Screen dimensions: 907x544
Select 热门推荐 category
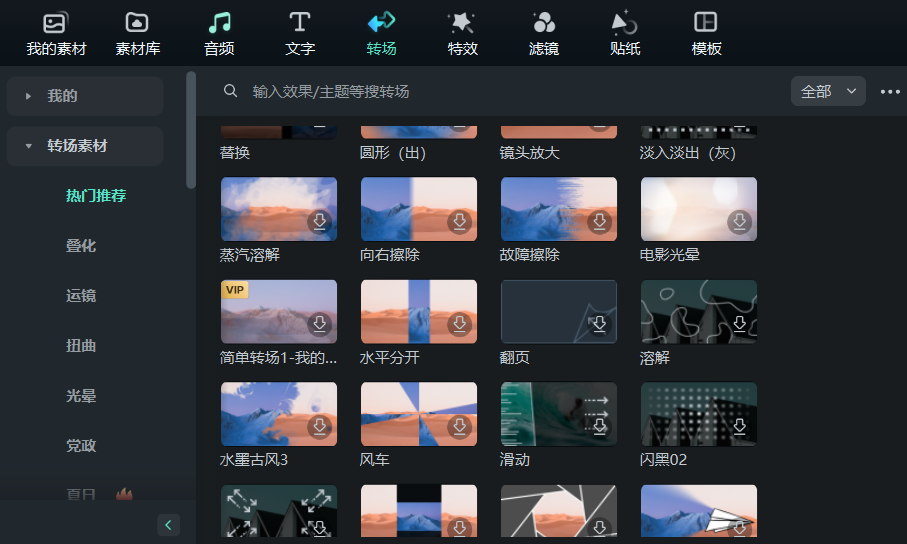[x=96, y=196]
